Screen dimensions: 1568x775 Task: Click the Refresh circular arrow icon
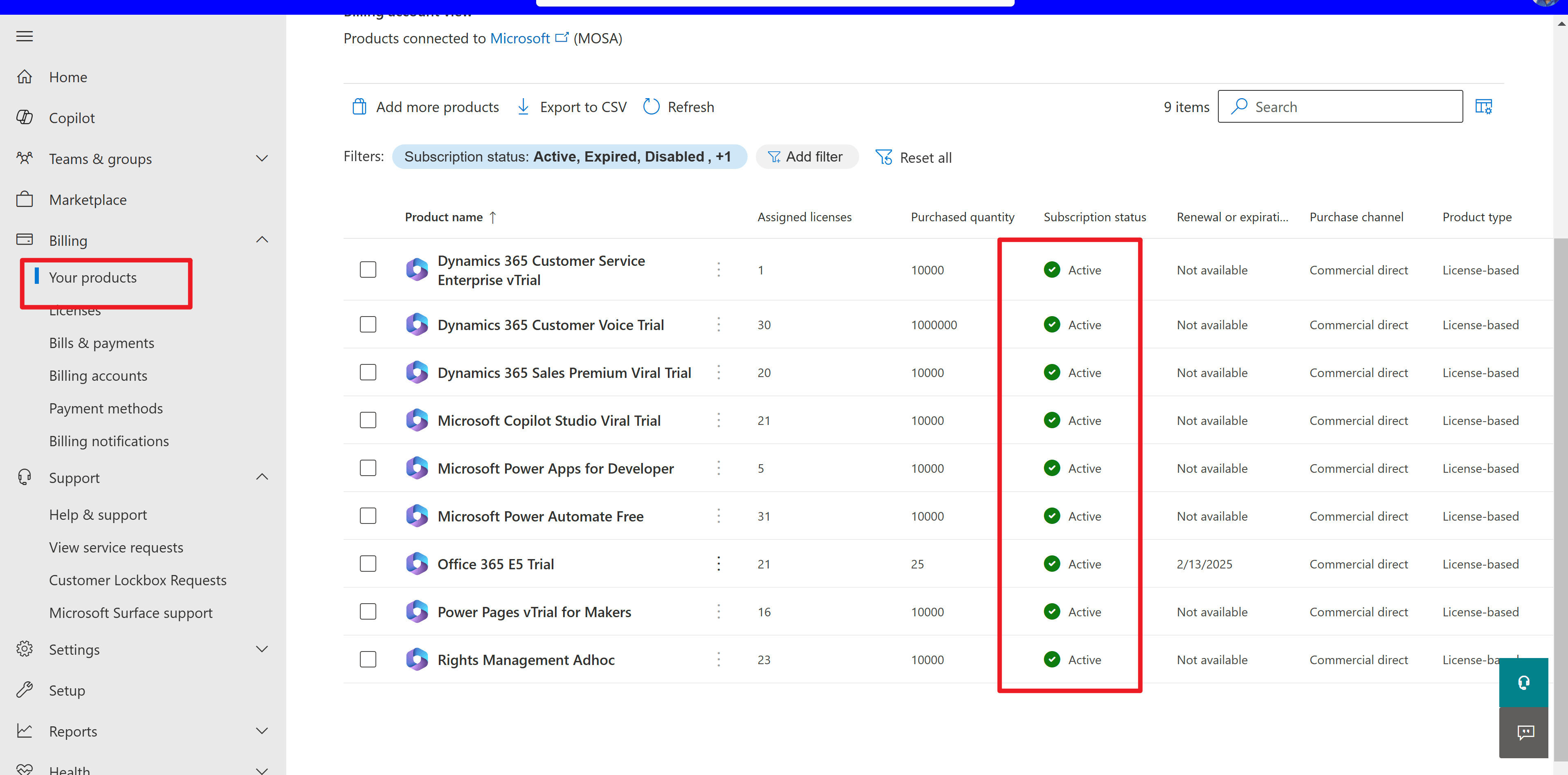pyautogui.click(x=651, y=107)
